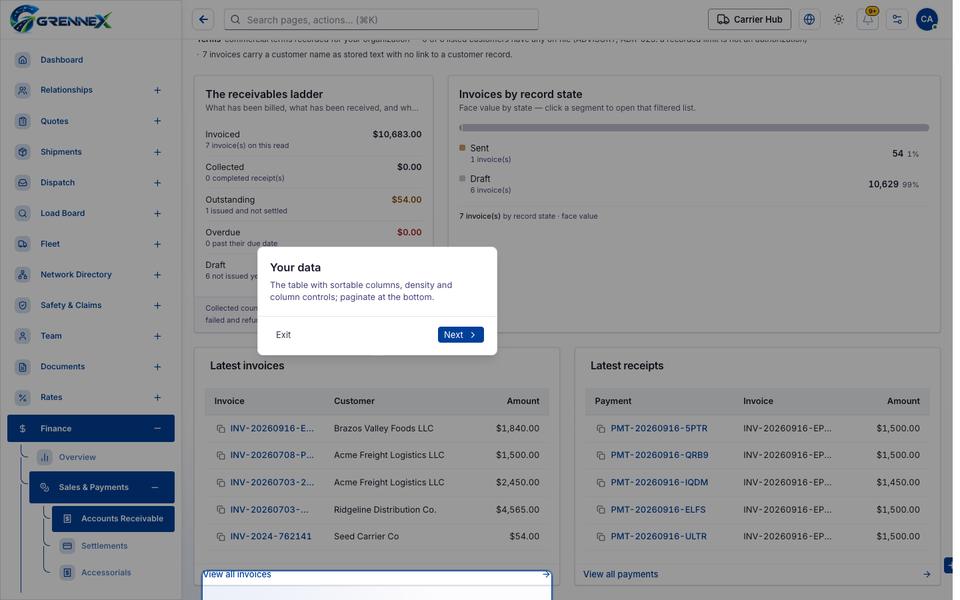Copy invoice INV-2024-762141 number icon
This screenshot has width=960, height=600.
pyautogui.click(x=220, y=536)
